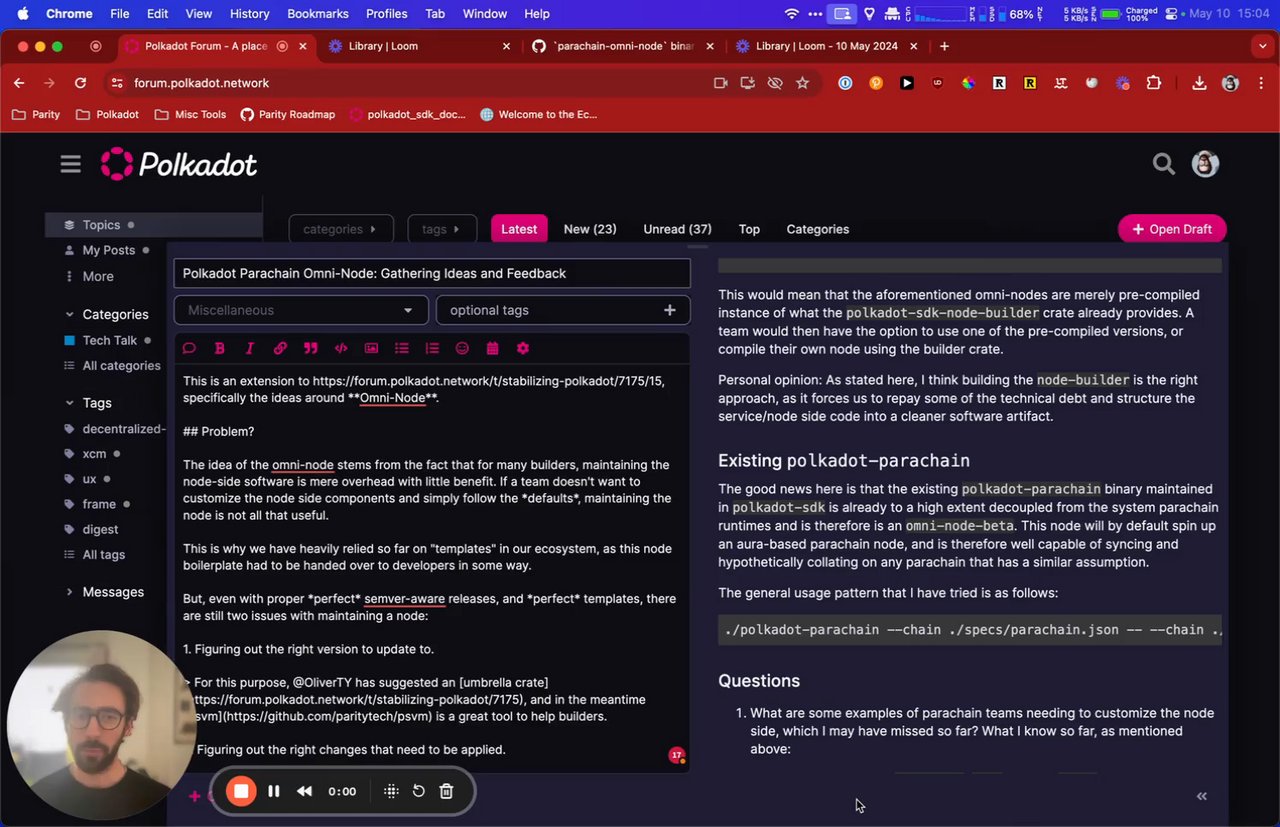Screen dimensions: 1280x827
Task: Toggle the forum hamburger sidebar menu
Action: 70,164
